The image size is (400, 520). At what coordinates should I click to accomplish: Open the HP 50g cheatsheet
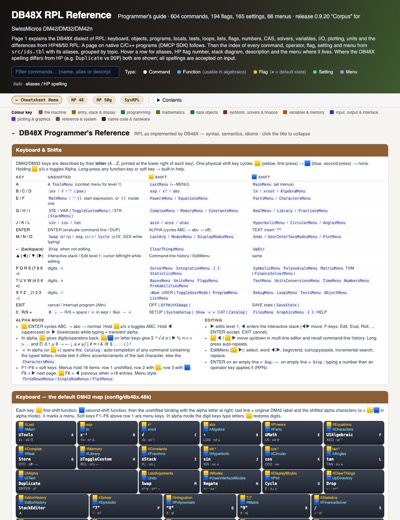pyautogui.click(x=104, y=100)
